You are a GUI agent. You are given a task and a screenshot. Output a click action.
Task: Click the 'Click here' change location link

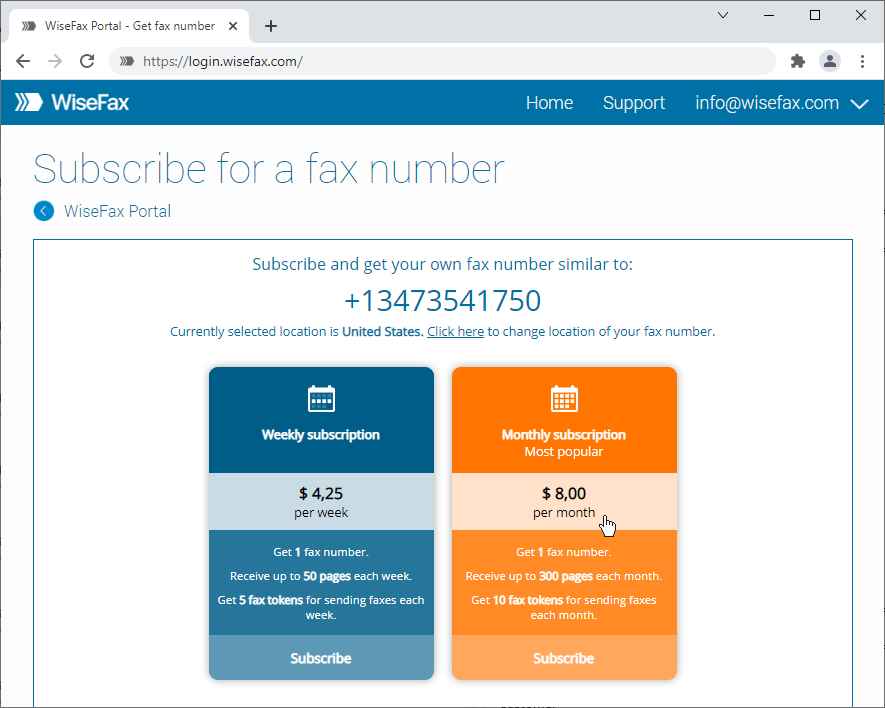455,331
